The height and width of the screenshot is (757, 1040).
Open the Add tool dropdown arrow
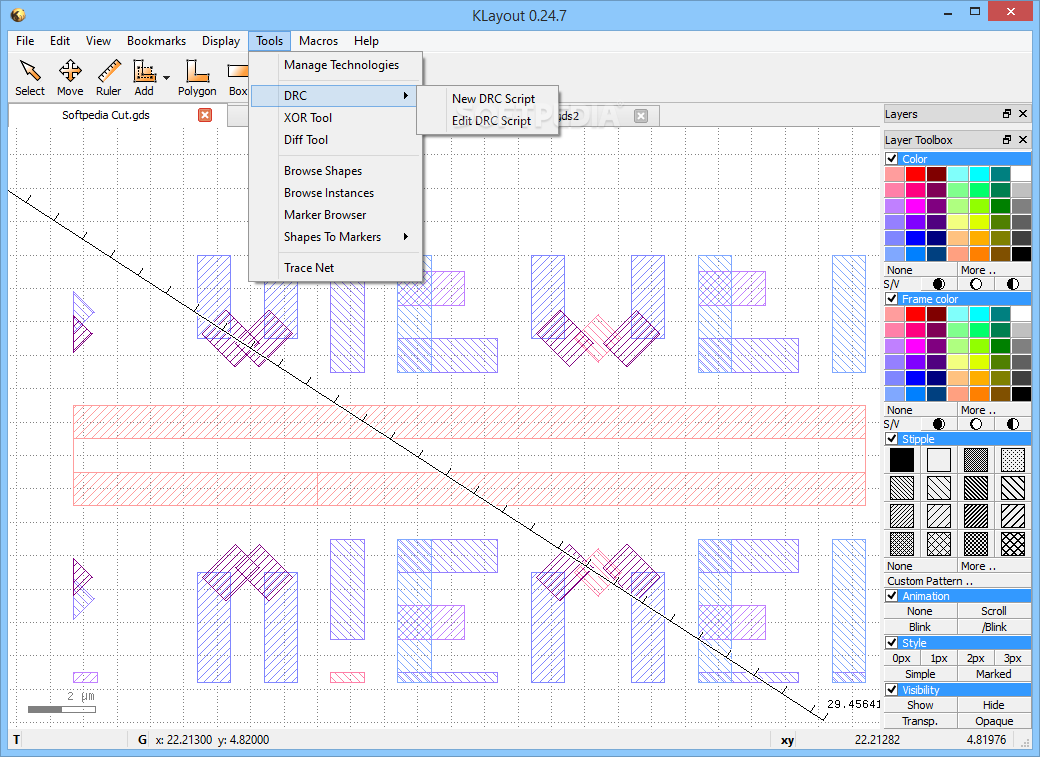tap(167, 77)
